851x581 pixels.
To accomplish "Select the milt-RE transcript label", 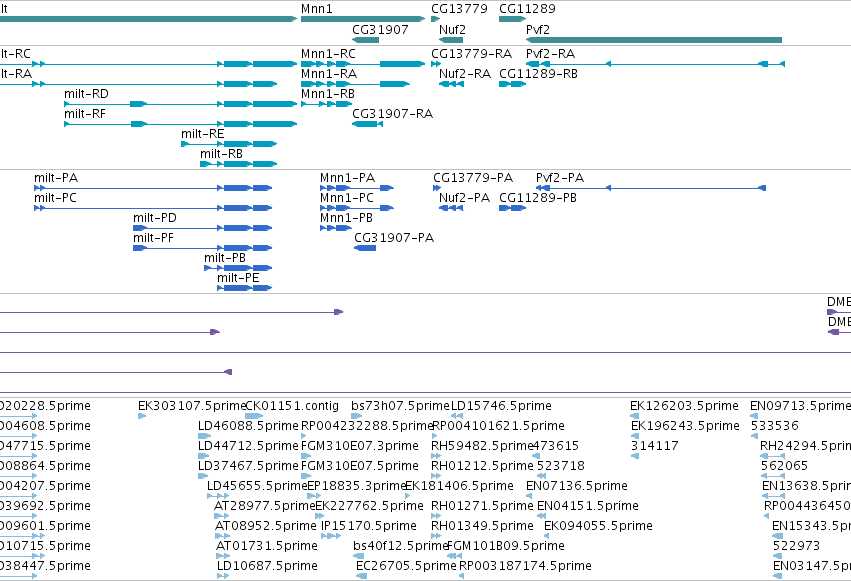I will pyautogui.click(x=202, y=134).
